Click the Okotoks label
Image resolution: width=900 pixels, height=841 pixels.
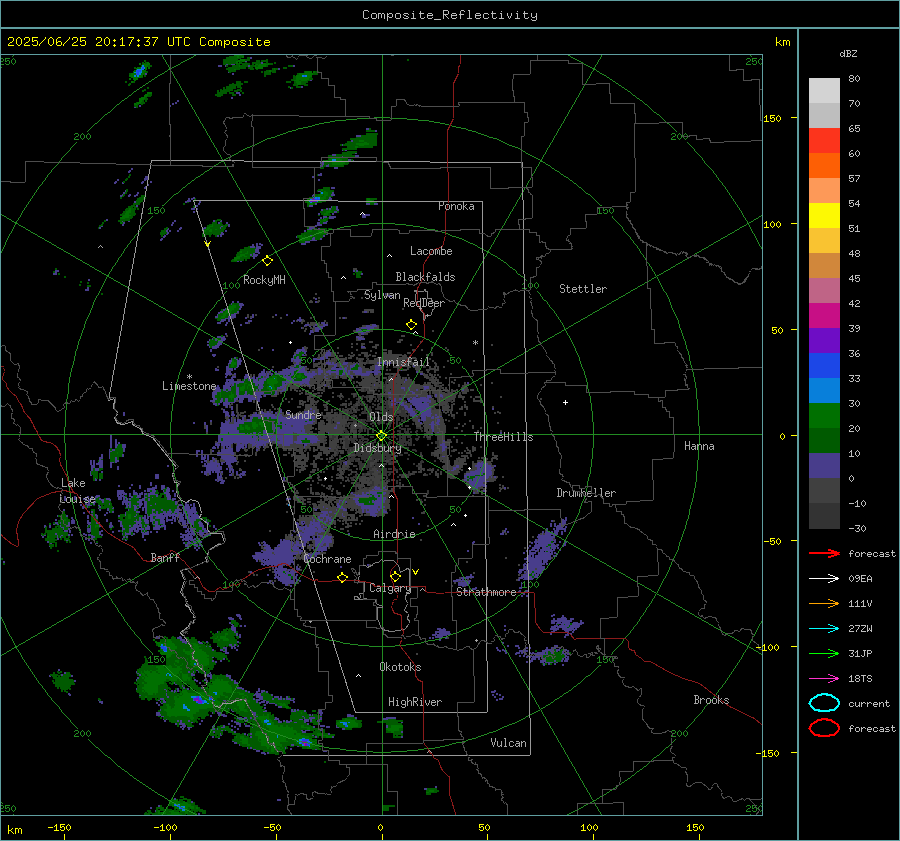click(x=400, y=667)
